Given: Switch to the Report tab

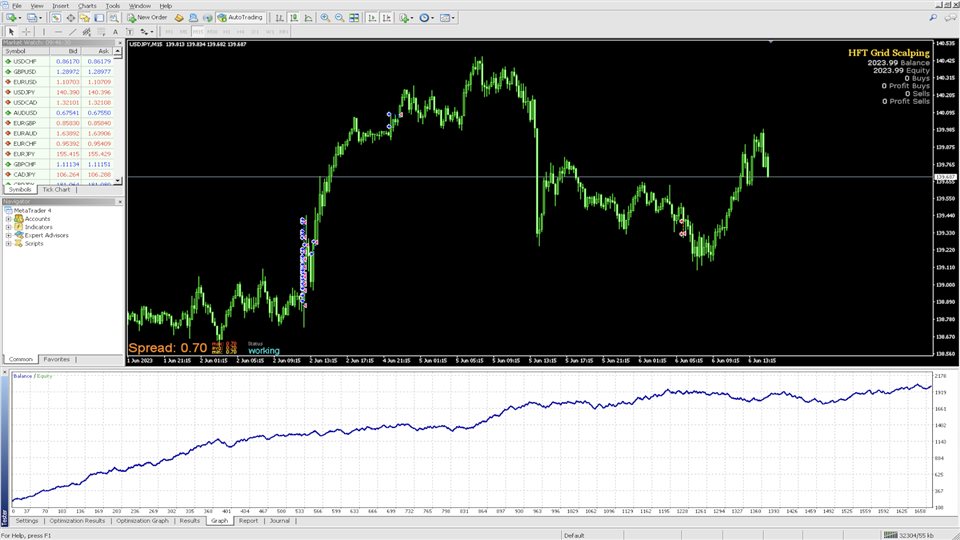Looking at the screenshot, I should pyautogui.click(x=247, y=521).
